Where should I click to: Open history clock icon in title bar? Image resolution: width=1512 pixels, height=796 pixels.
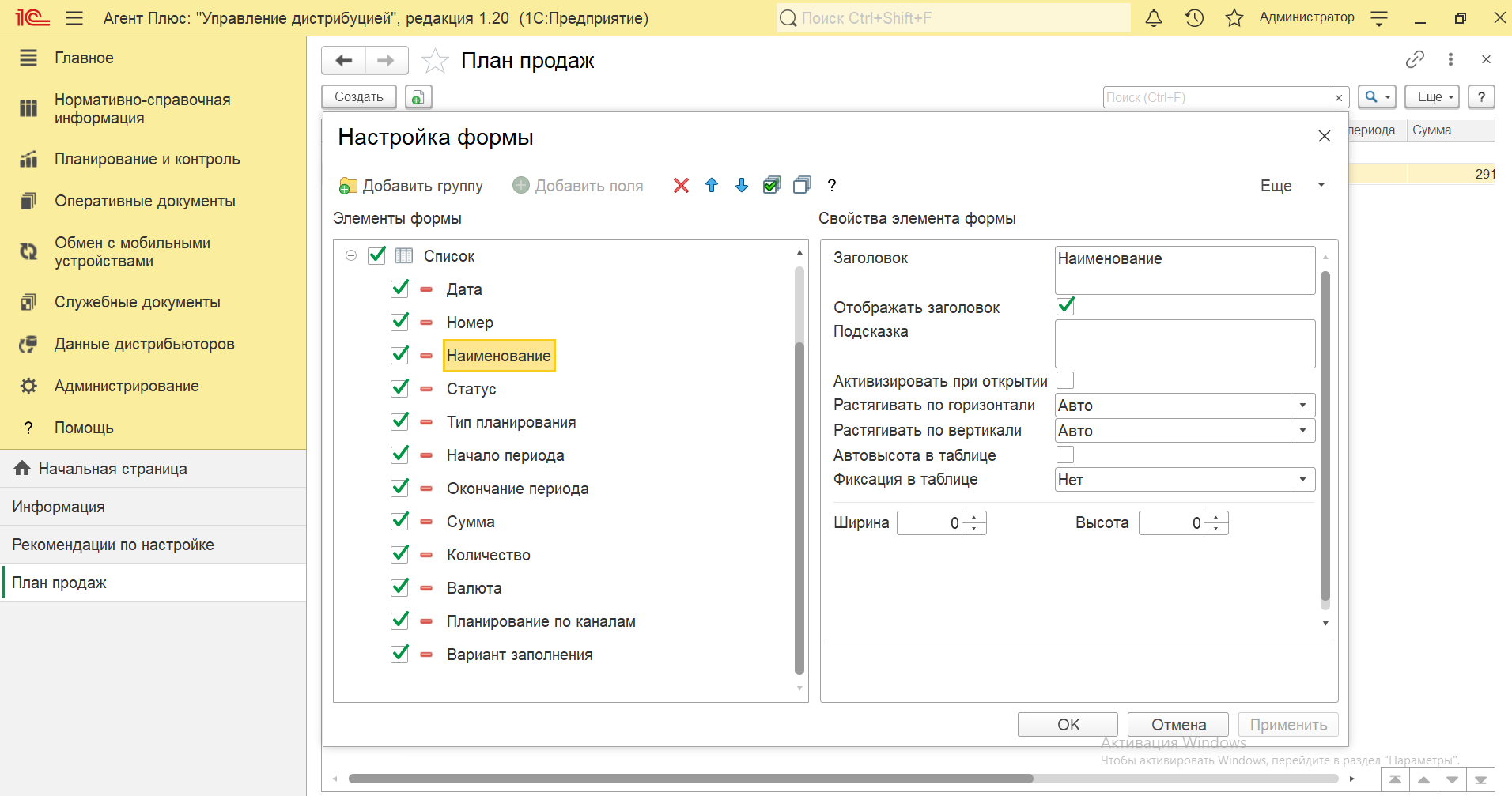tap(1194, 18)
